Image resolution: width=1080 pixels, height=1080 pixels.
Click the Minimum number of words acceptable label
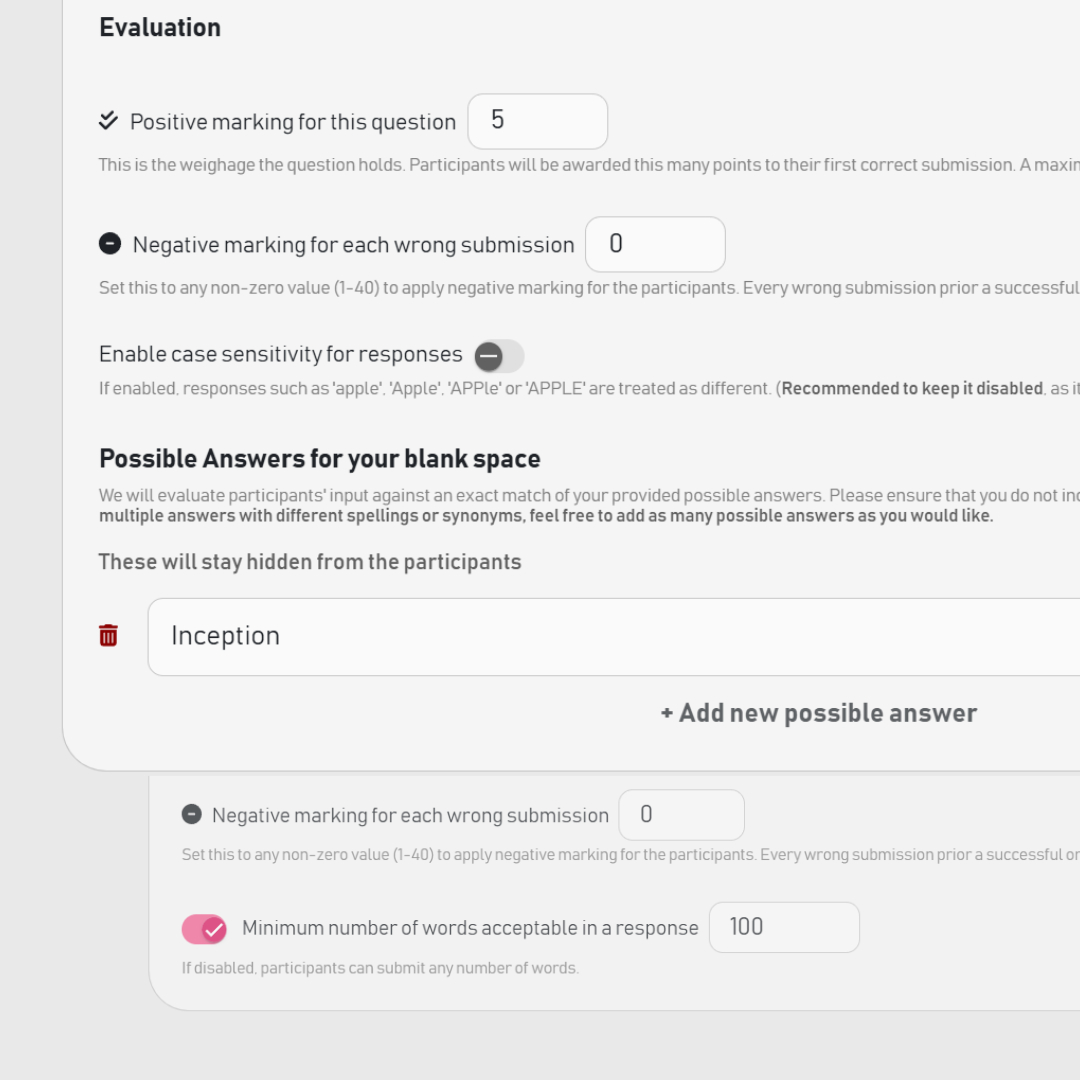click(x=470, y=928)
